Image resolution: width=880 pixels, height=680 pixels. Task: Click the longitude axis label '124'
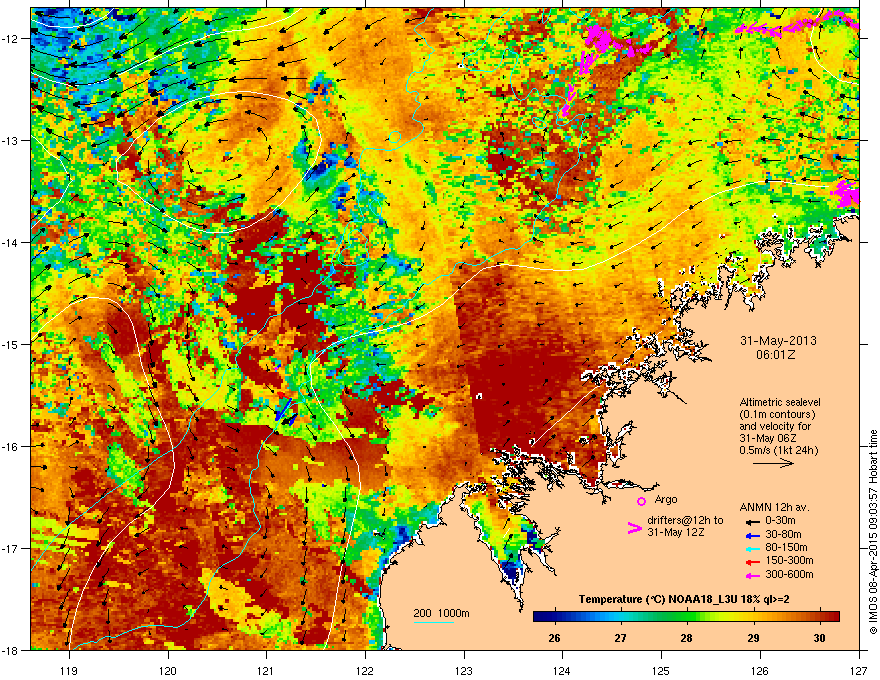click(x=562, y=670)
